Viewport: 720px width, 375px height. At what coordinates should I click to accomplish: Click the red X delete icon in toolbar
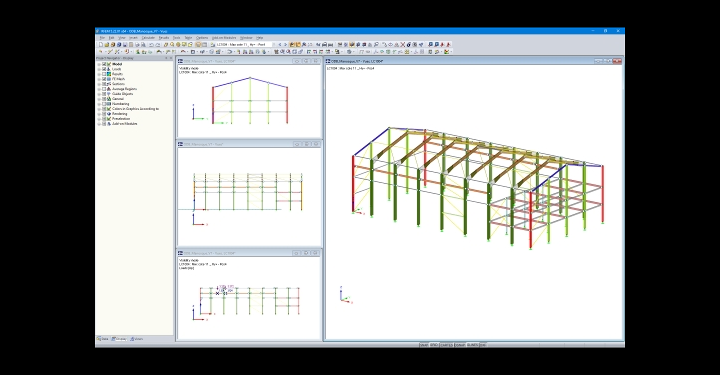pos(403,45)
